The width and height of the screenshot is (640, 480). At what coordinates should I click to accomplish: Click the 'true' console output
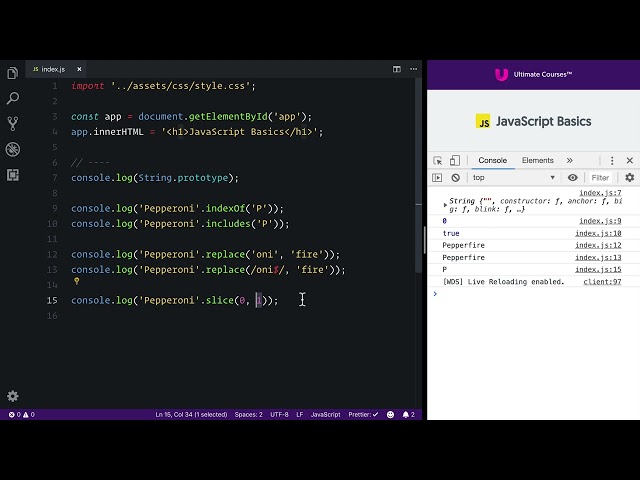tap(451, 233)
